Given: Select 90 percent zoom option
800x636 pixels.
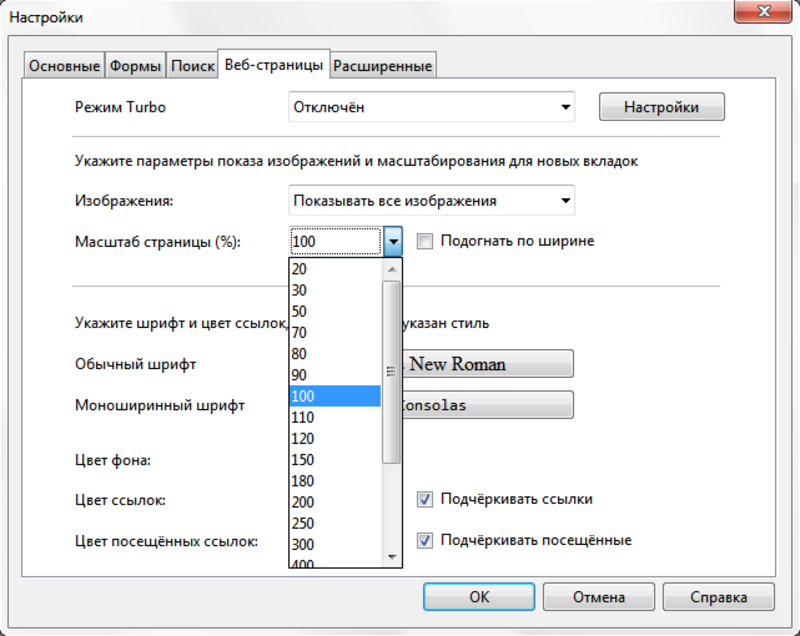Looking at the screenshot, I should 335,375.
